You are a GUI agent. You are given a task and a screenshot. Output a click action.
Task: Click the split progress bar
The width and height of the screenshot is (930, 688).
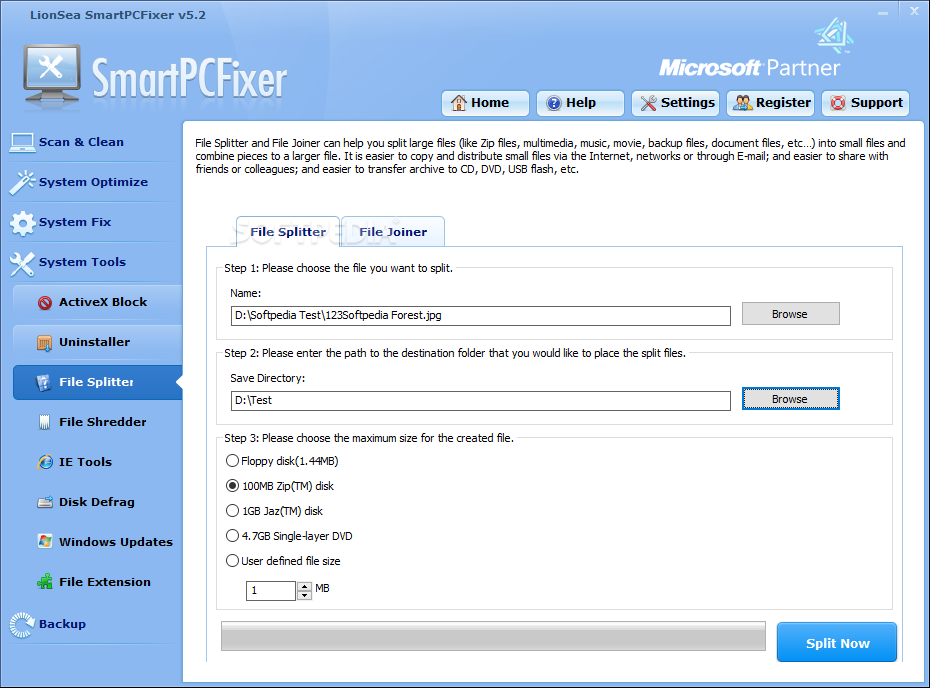(493, 636)
